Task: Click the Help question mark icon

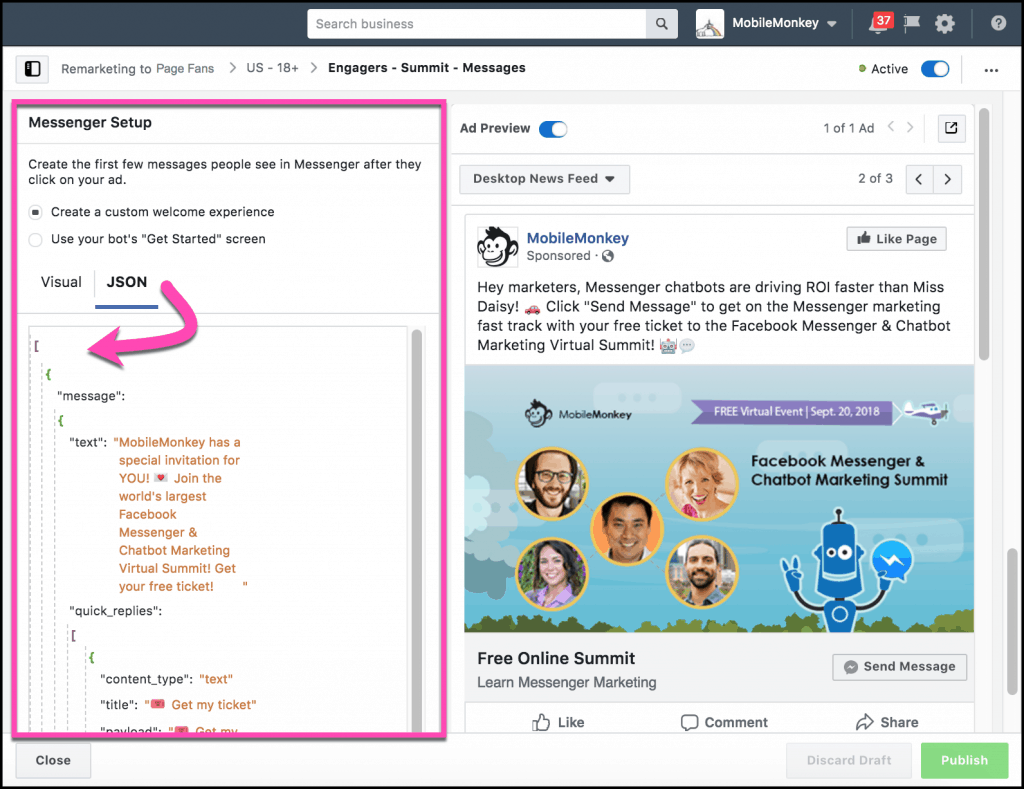Action: tap(997, 23)
